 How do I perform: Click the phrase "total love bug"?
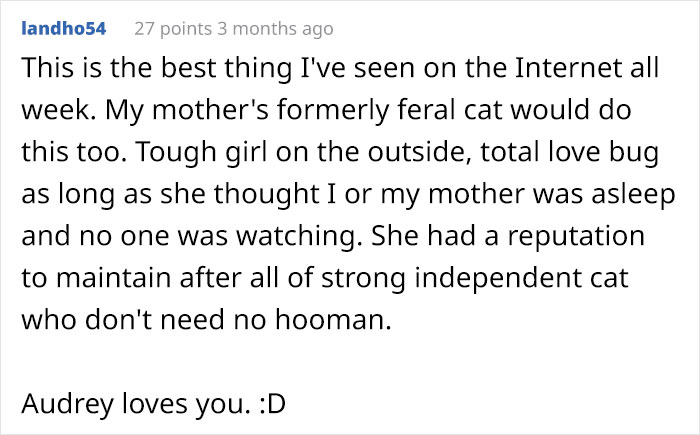pos(569,152)
